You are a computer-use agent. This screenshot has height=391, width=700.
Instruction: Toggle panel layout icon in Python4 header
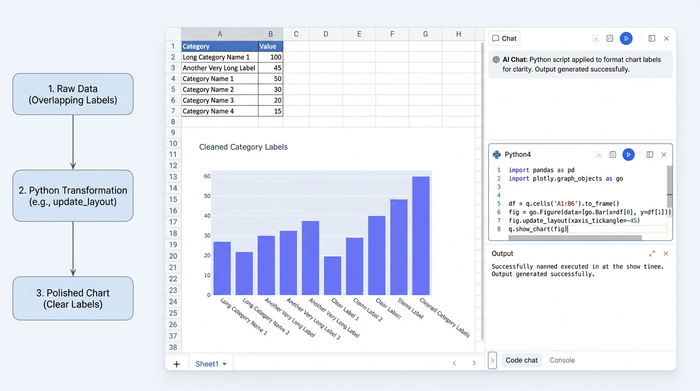(650, 155)
